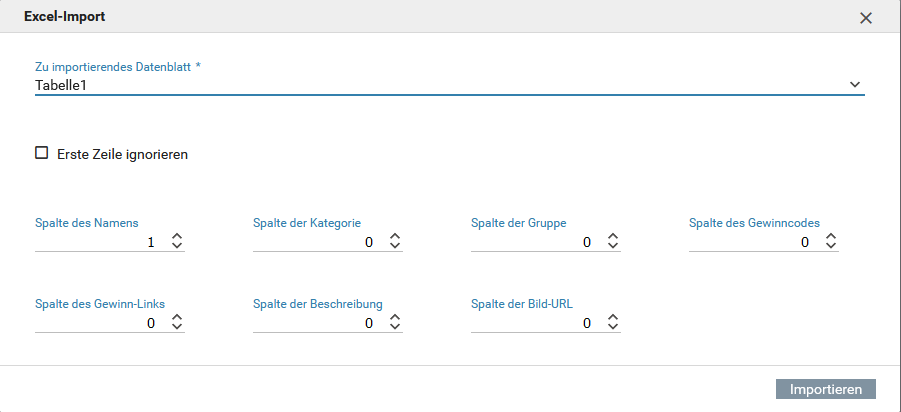Increase Spalte des Gewinn-Links value
The width and height of the screenshot is (901, 412).
(x=177, y=318)
